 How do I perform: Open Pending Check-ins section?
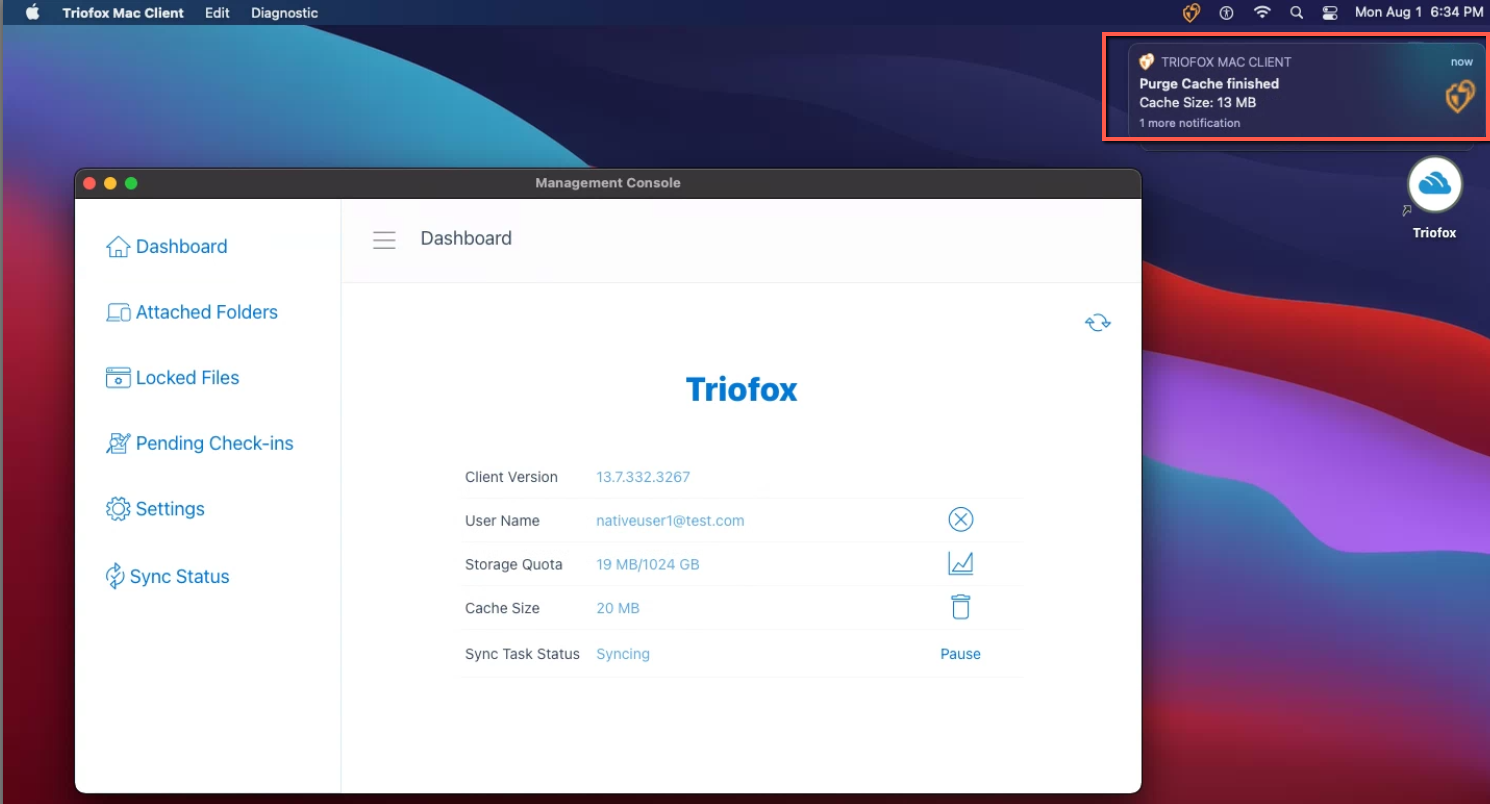pyautogui.click(x=200, y=443)
